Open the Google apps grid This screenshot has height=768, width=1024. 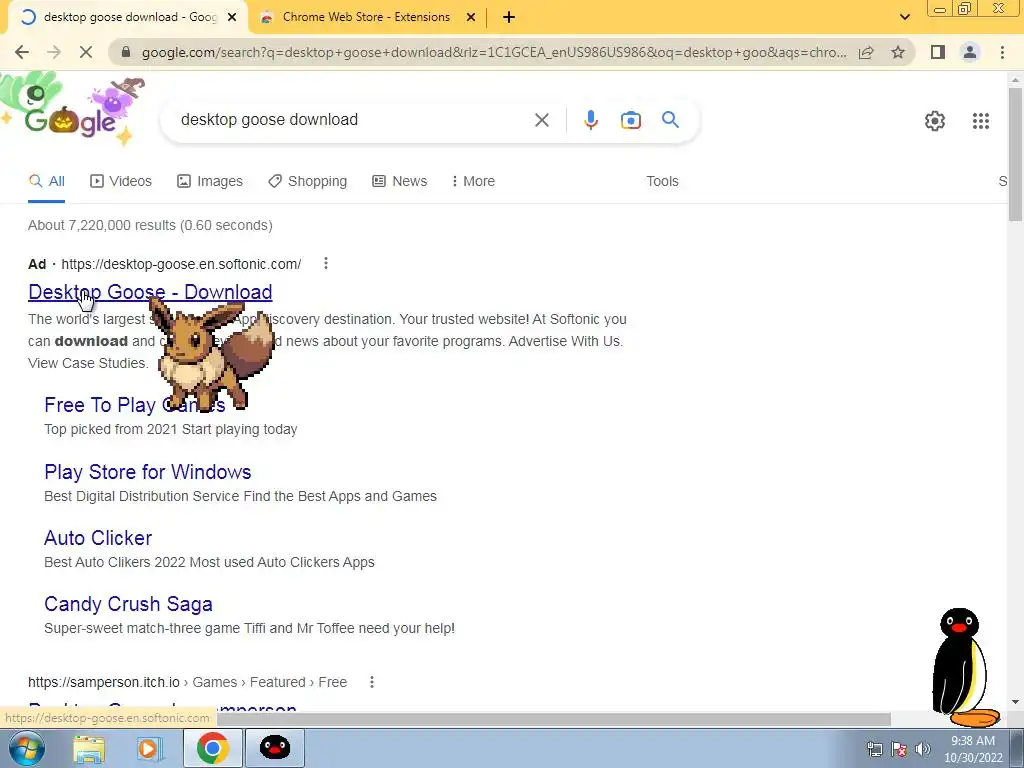pyautogui.click(x=981, y=121)
